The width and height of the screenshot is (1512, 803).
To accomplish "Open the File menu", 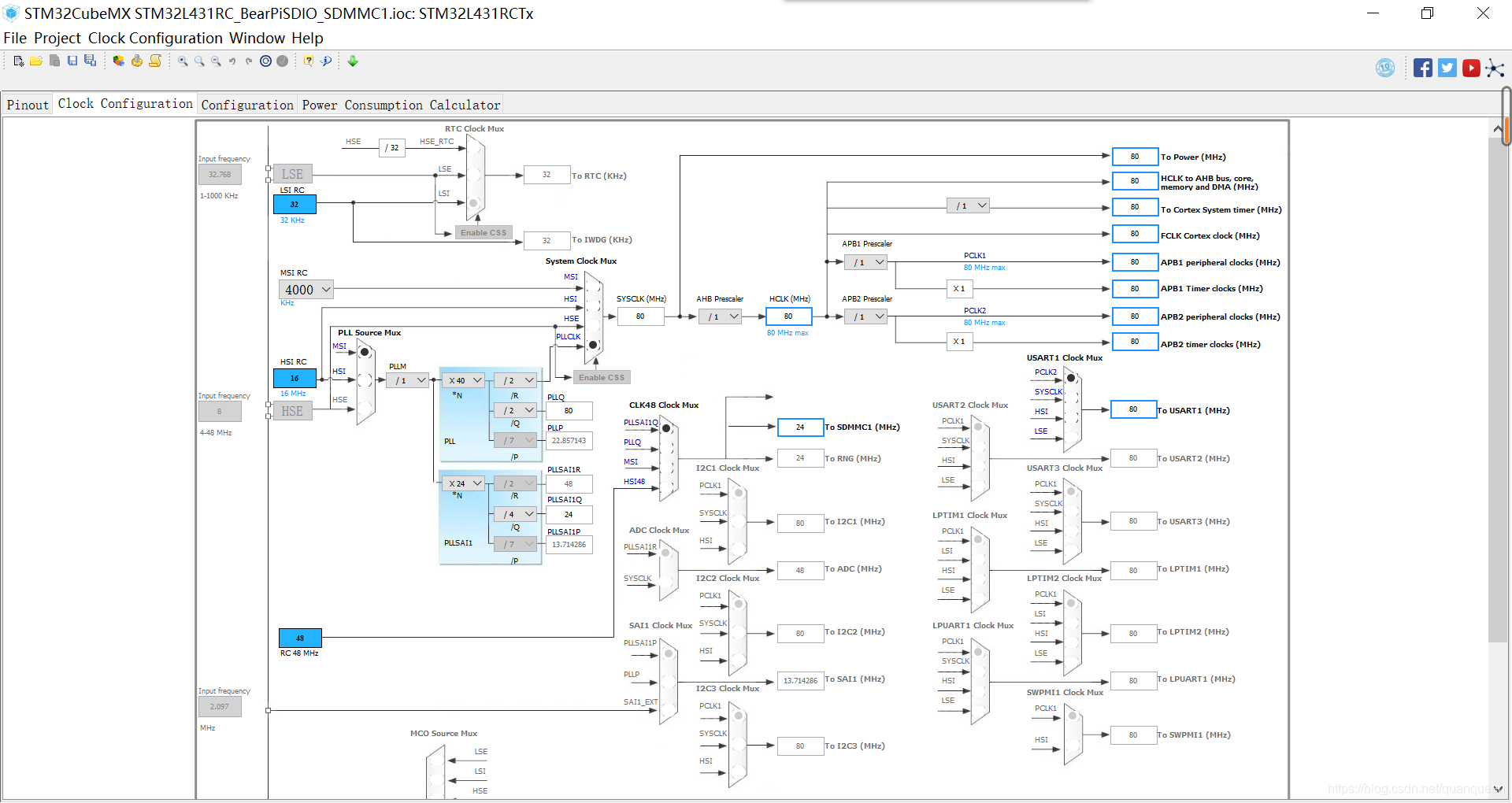I will (x=15, y=38).
